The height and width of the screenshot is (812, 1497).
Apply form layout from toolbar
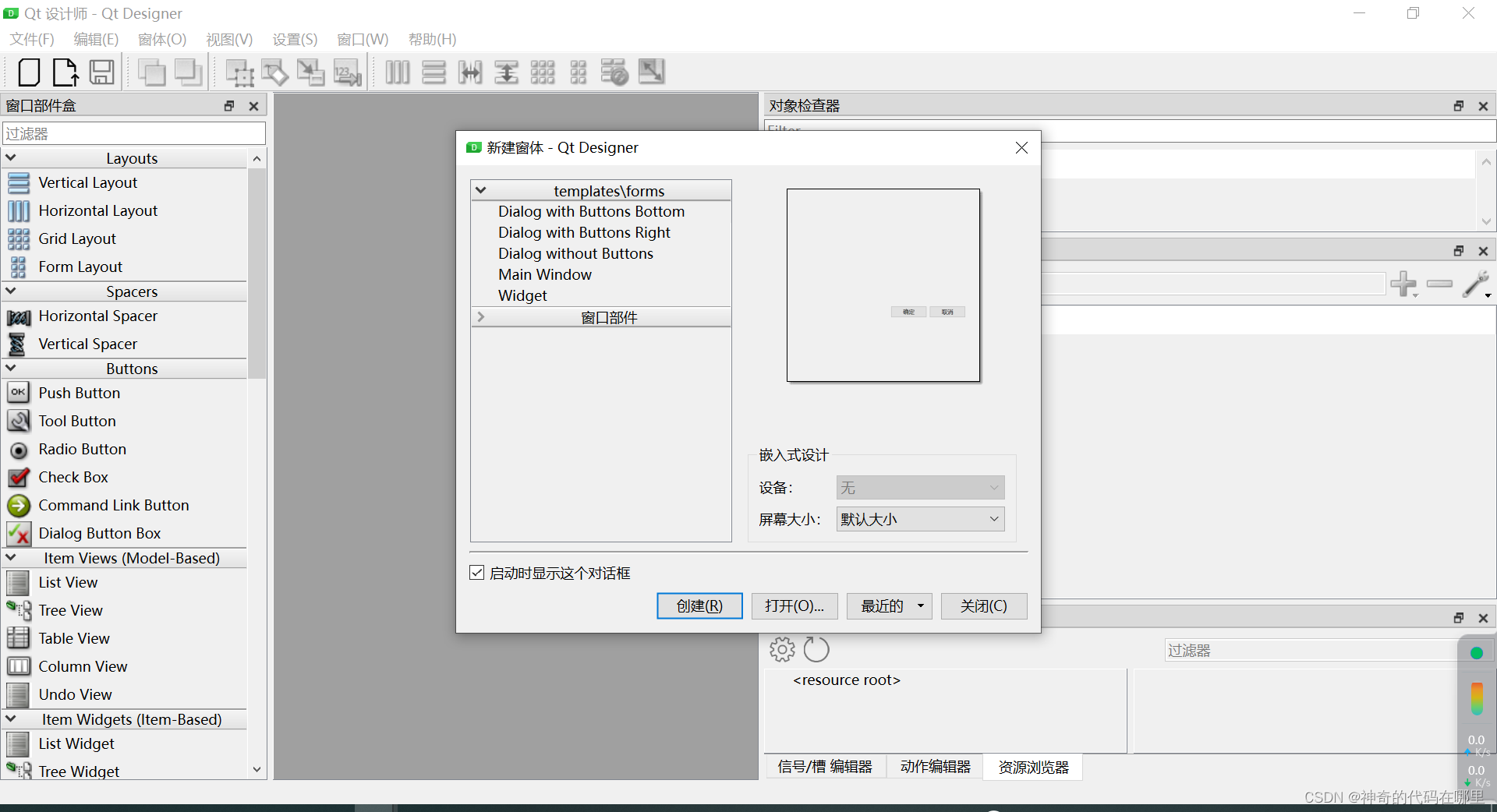coord(578,72)
